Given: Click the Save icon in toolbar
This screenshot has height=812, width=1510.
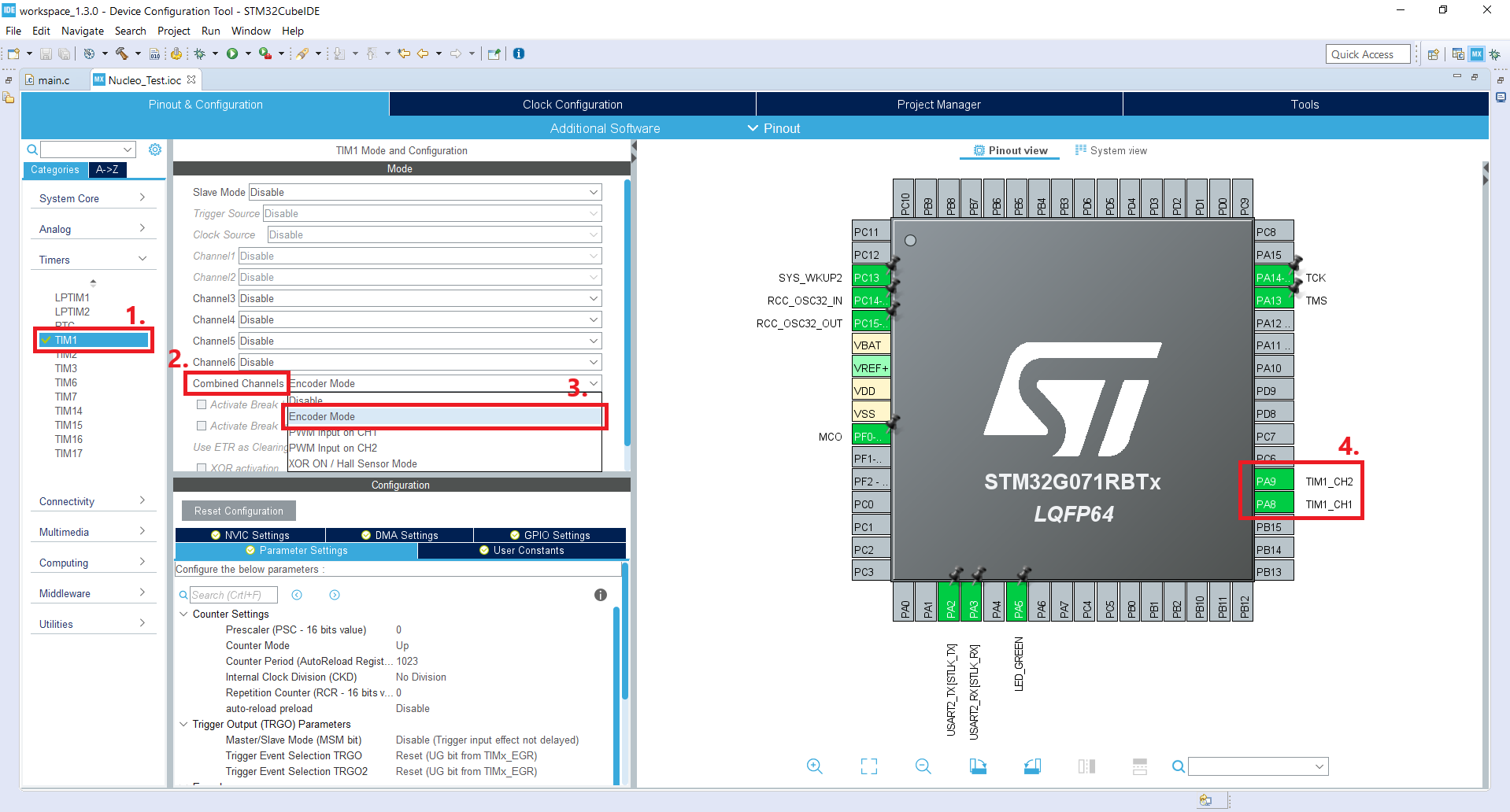Looking at the screenshot, I should click(x=46, y=54).
